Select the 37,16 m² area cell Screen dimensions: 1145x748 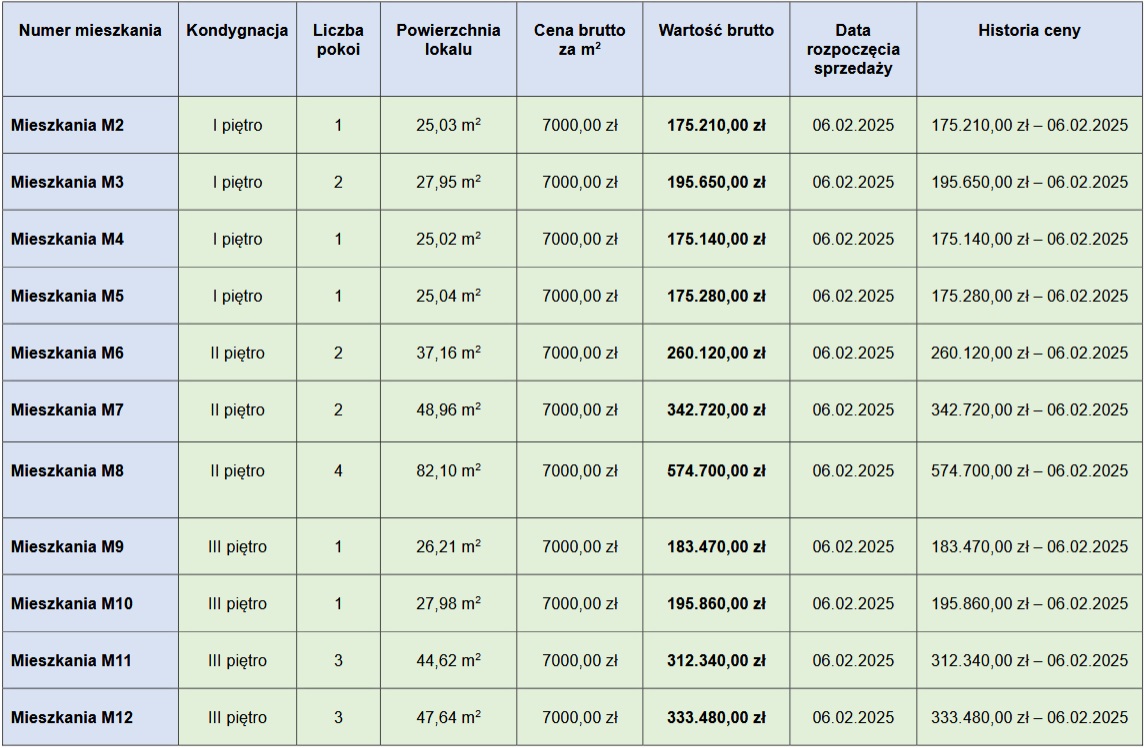click(448, 353)
